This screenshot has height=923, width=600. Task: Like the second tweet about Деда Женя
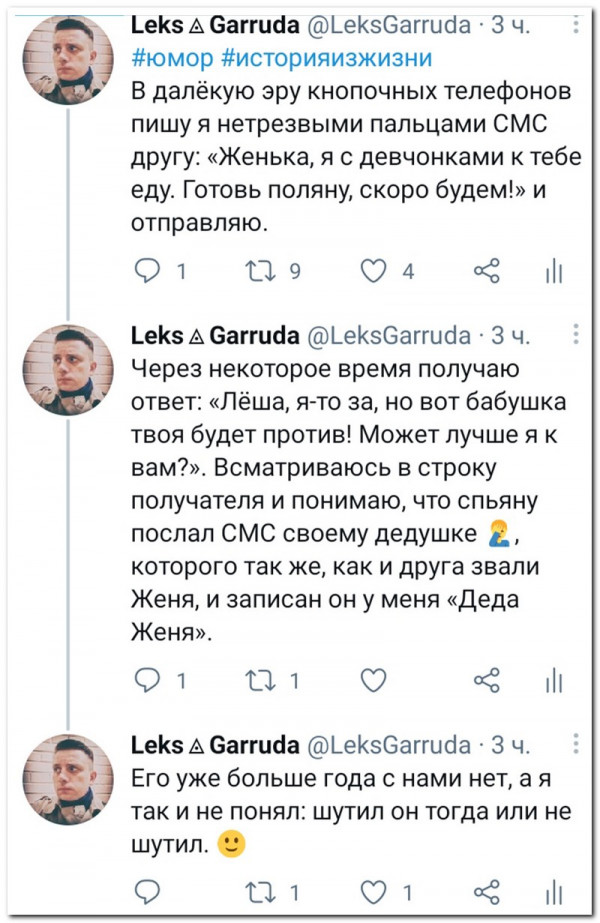372,681
